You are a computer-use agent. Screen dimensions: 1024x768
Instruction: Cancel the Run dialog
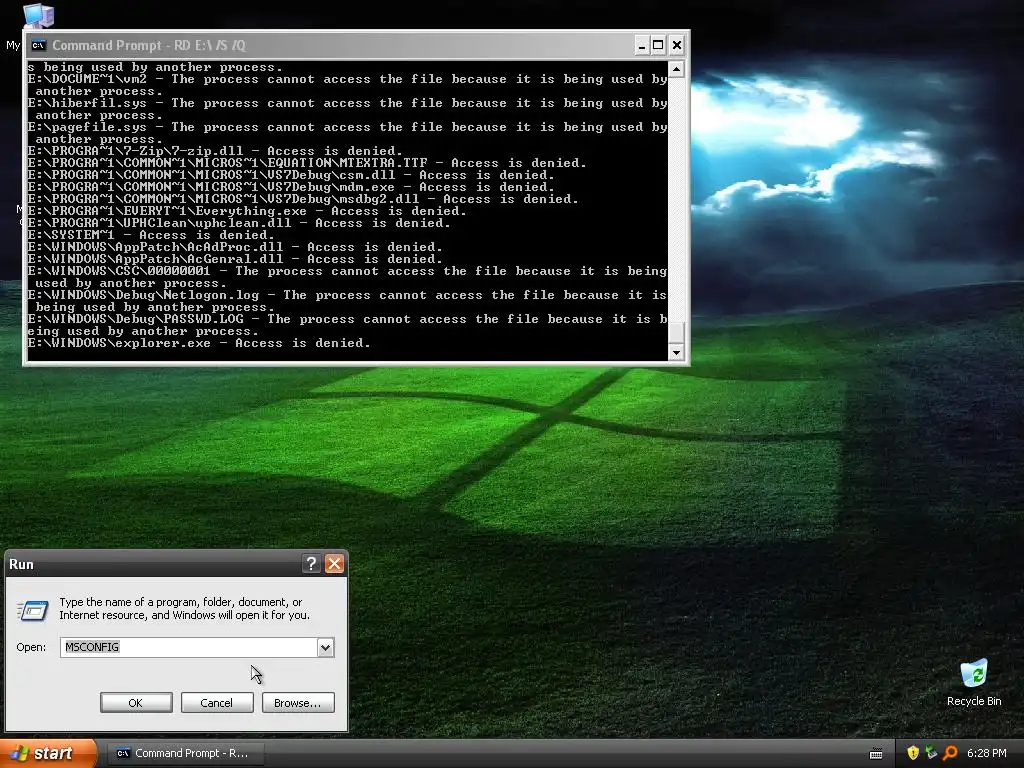point(217,703)
